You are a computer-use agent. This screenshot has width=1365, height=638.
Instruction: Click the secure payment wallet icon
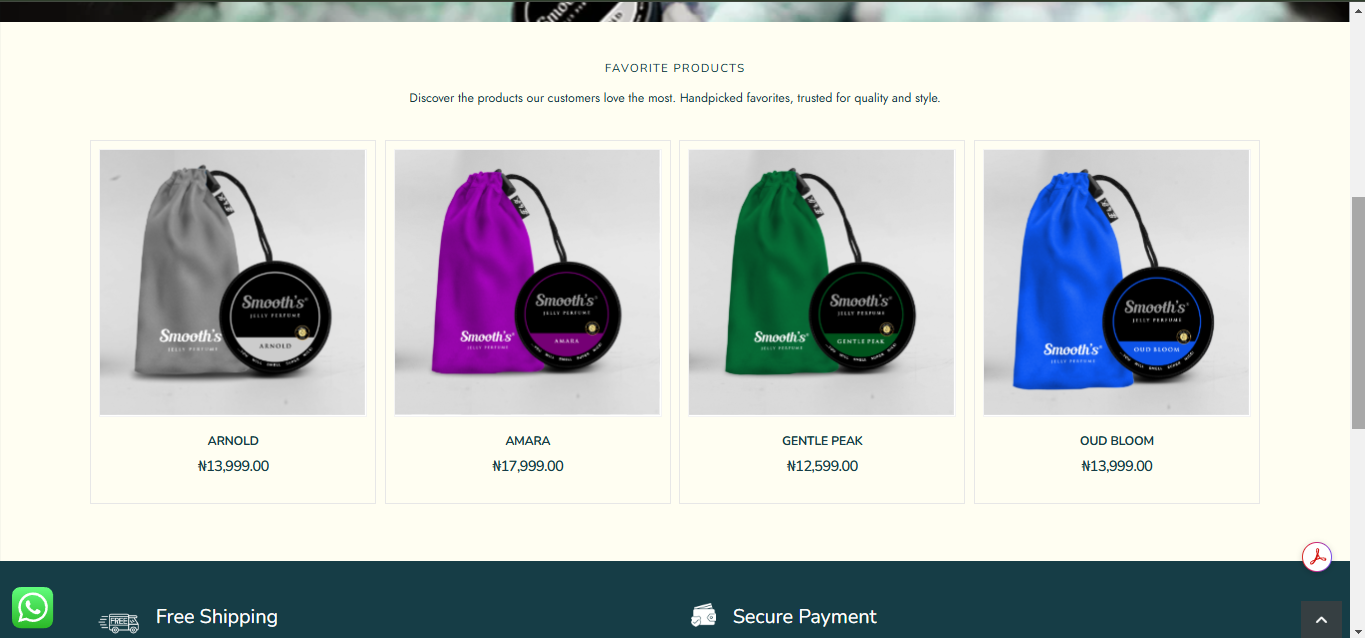click(704, 616)
